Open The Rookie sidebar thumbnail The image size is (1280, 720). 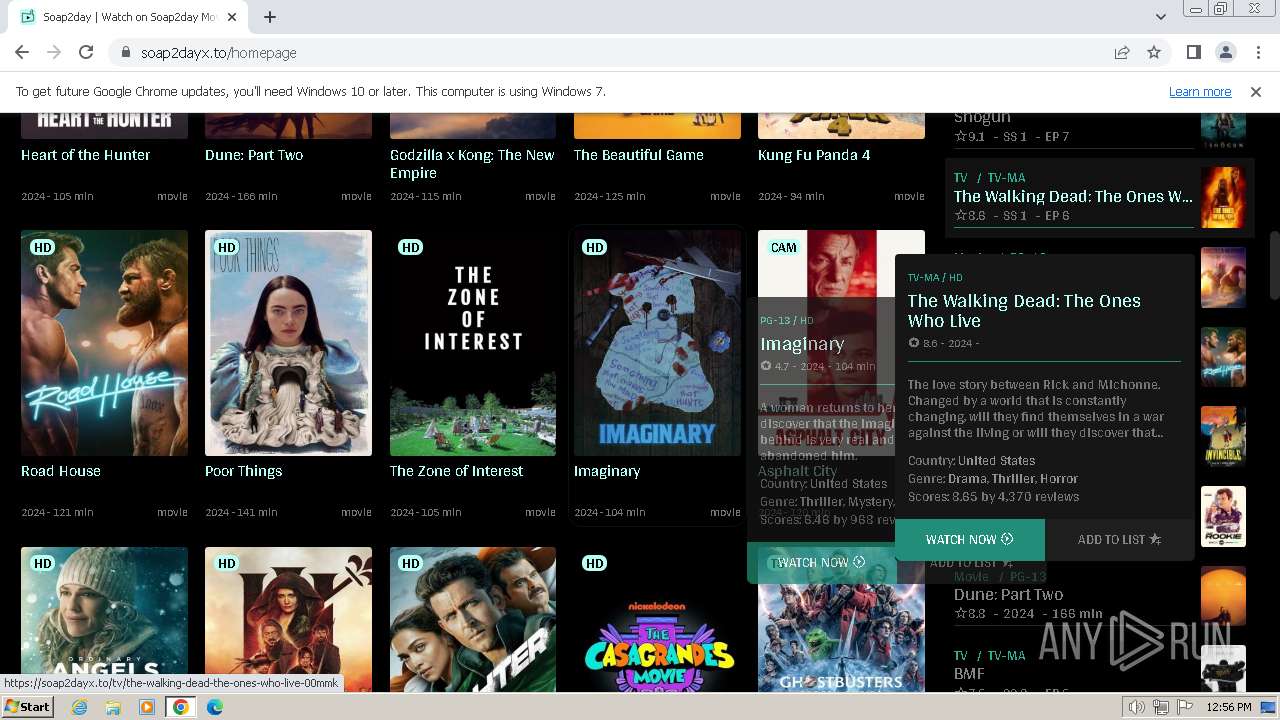pos(1223,516)
